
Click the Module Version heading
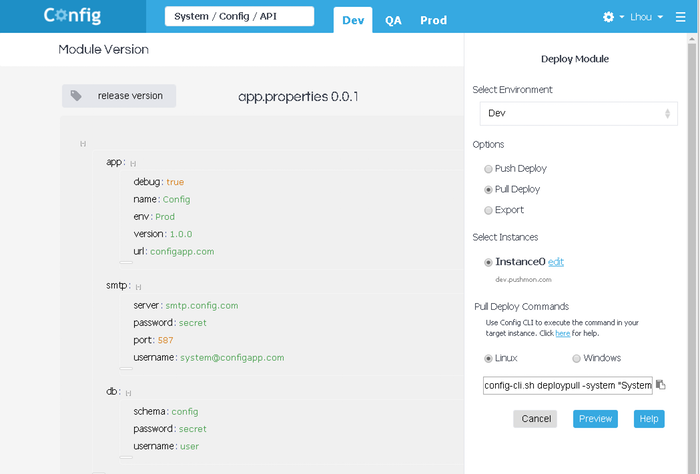point(104,49)
